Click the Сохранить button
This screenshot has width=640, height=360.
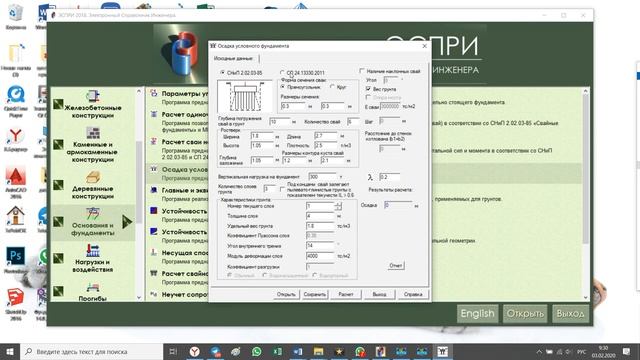click(315, 294)
